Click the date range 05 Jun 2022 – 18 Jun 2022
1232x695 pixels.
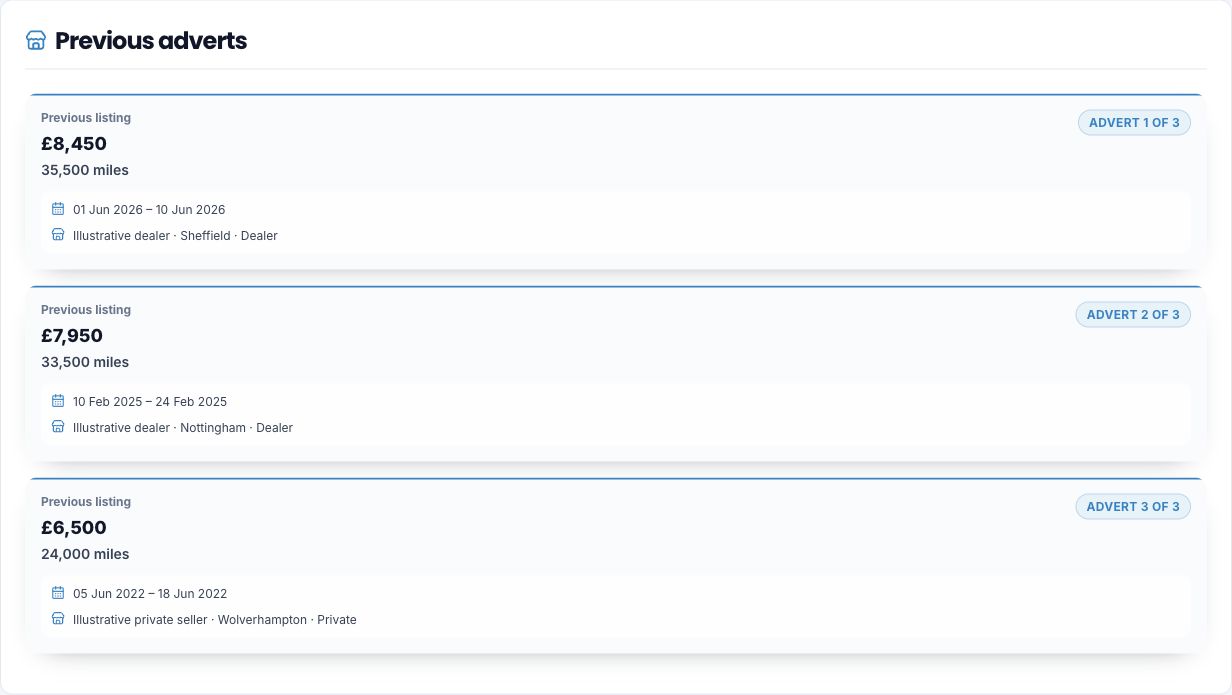click(150, 594)
